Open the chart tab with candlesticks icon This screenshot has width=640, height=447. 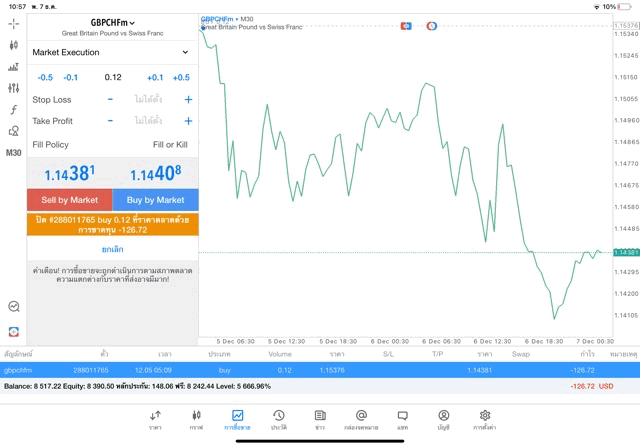click(x=196, y=420)
